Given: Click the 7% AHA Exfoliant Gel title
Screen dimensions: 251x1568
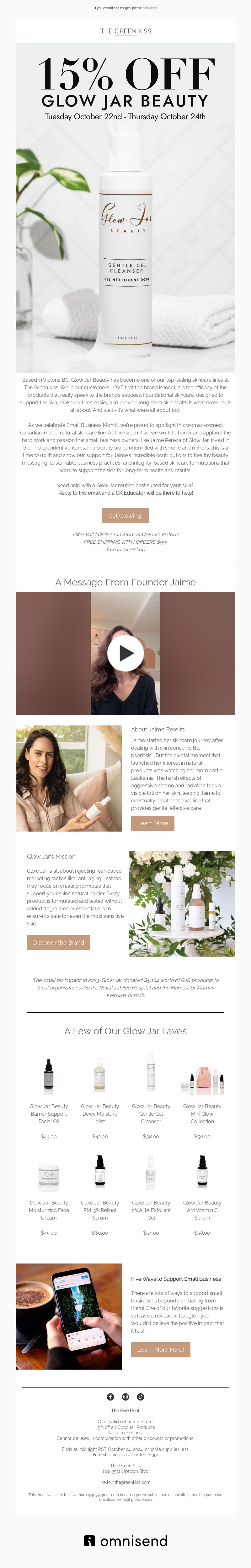Looking at the screenshot, I should coord(151,1210).
